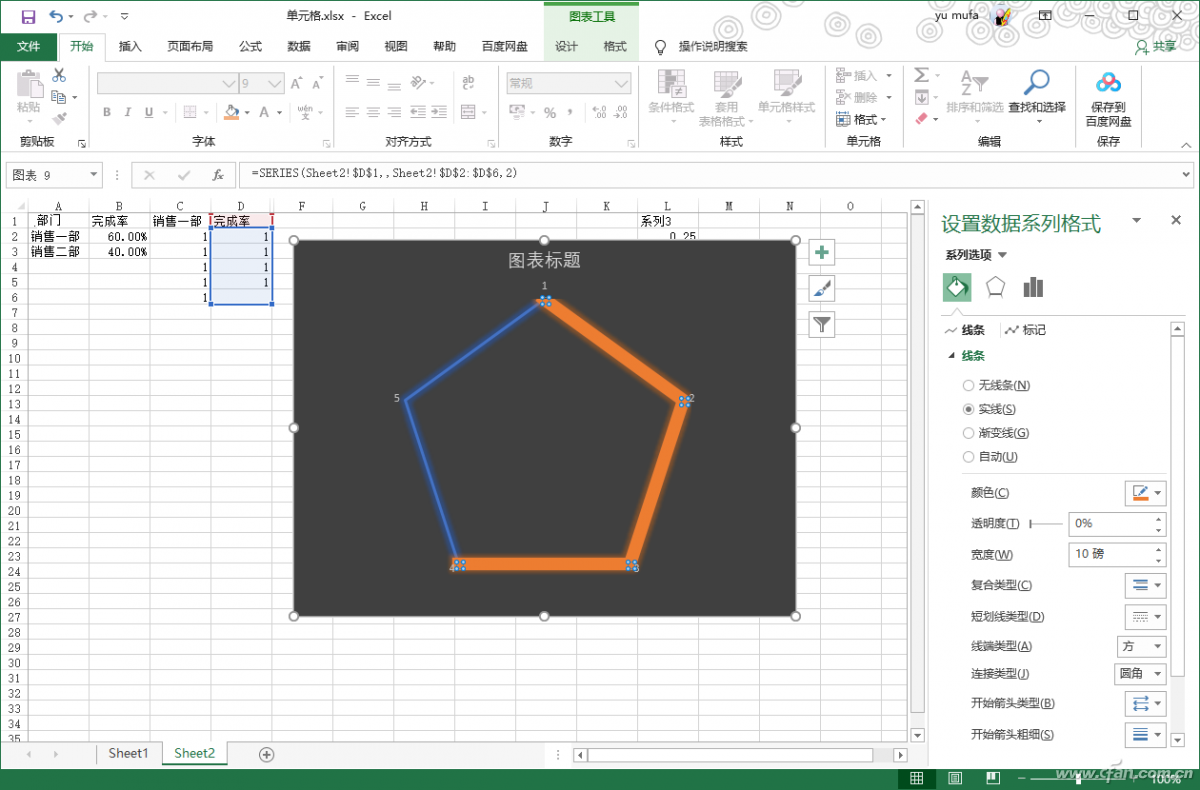
Task: Select the Series Options bar chart icon
Action: 1033,287
